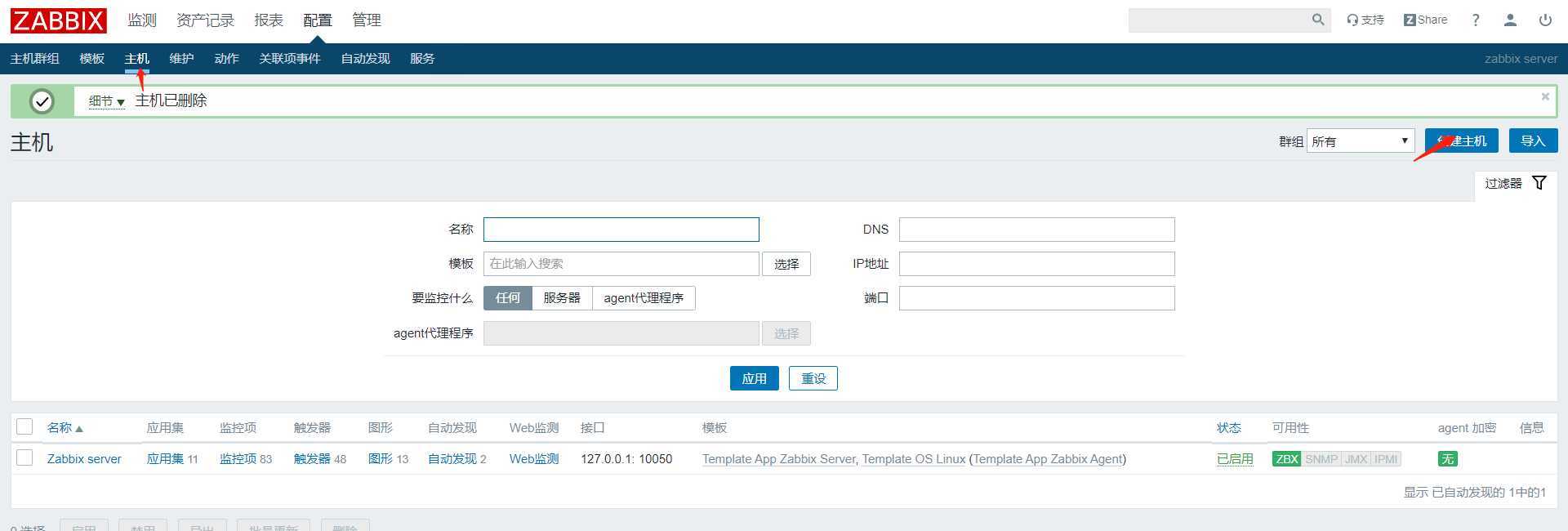
Task: Open 自动发现 link in host row
Action: pyautogui.click(x=452, y=459)
